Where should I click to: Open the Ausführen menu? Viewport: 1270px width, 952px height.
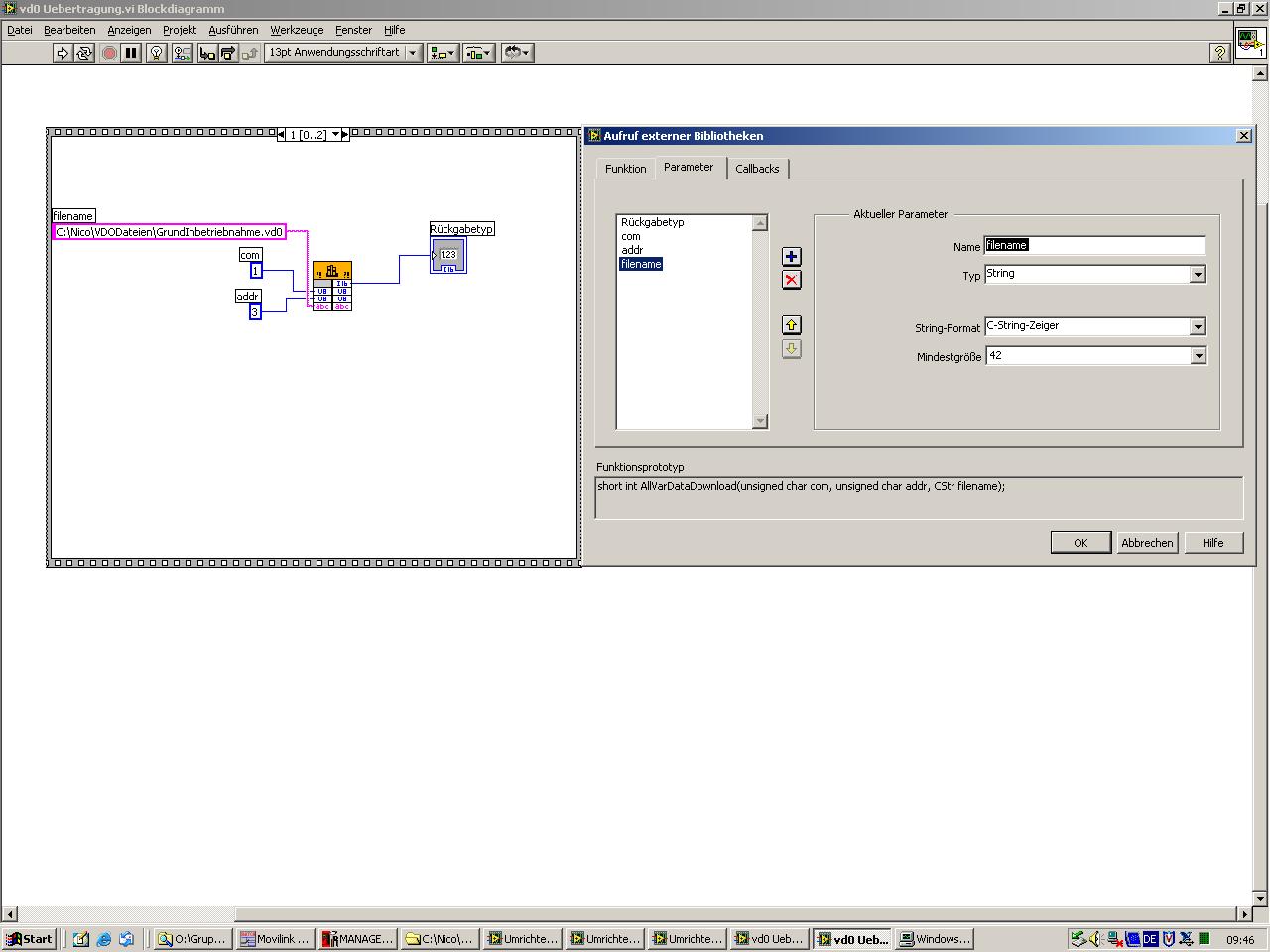[x=233, y=30]
